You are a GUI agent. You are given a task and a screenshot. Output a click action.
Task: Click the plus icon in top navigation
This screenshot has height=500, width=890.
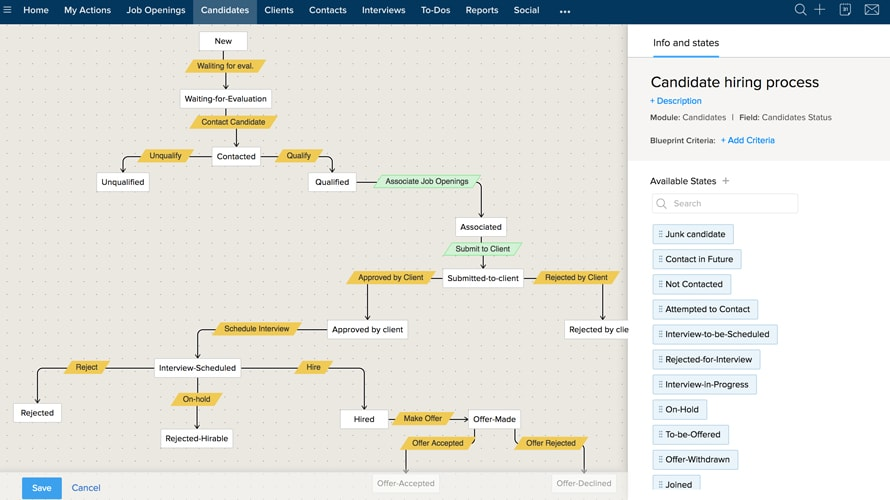tap(820, 10)
